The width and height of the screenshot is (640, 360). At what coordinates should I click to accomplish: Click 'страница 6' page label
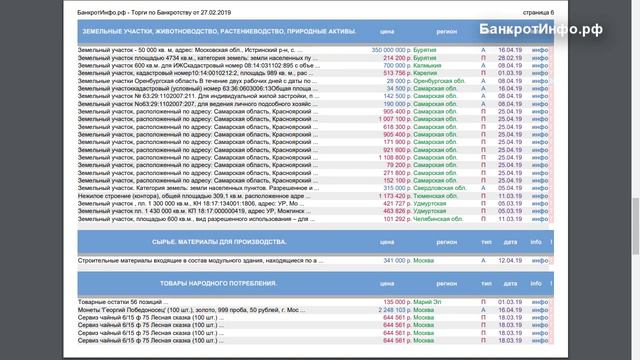click(538, 13)
